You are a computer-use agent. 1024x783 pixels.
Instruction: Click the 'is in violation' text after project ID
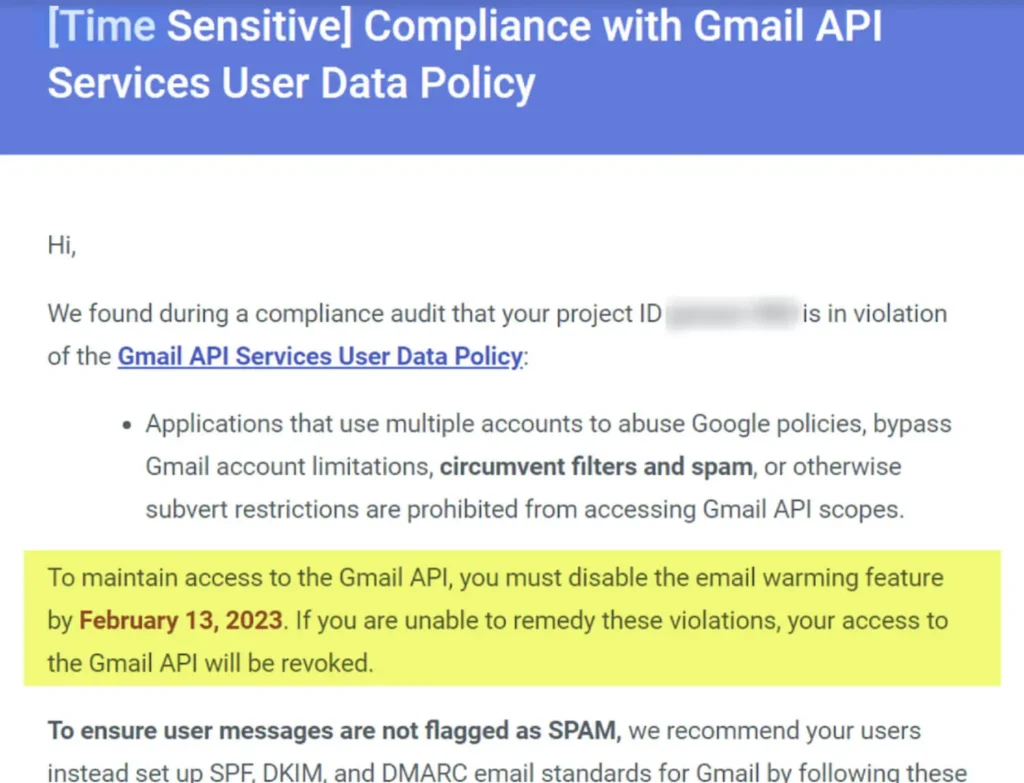[x=874, y=313]
